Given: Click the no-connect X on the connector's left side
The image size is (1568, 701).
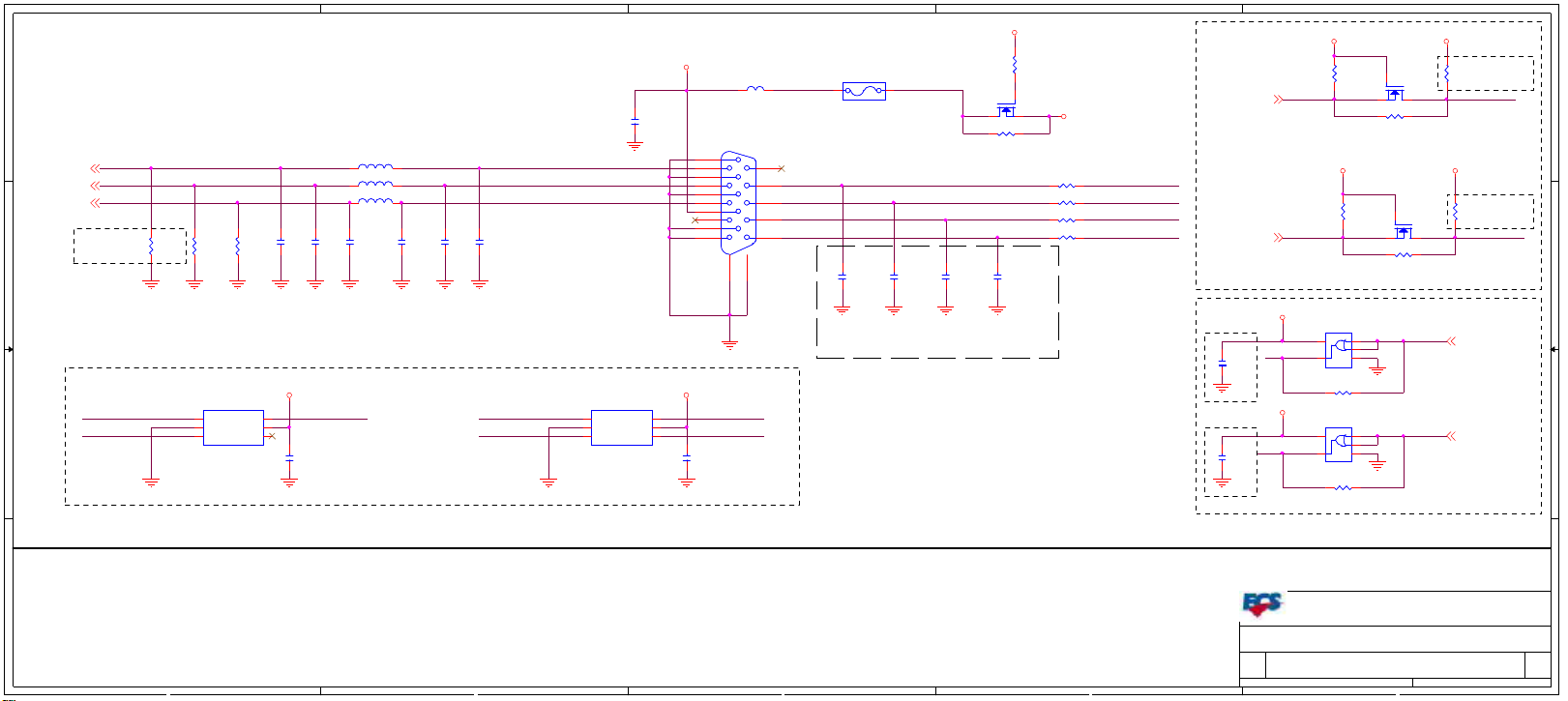Looking at the screenshot, I should point(695,220).
